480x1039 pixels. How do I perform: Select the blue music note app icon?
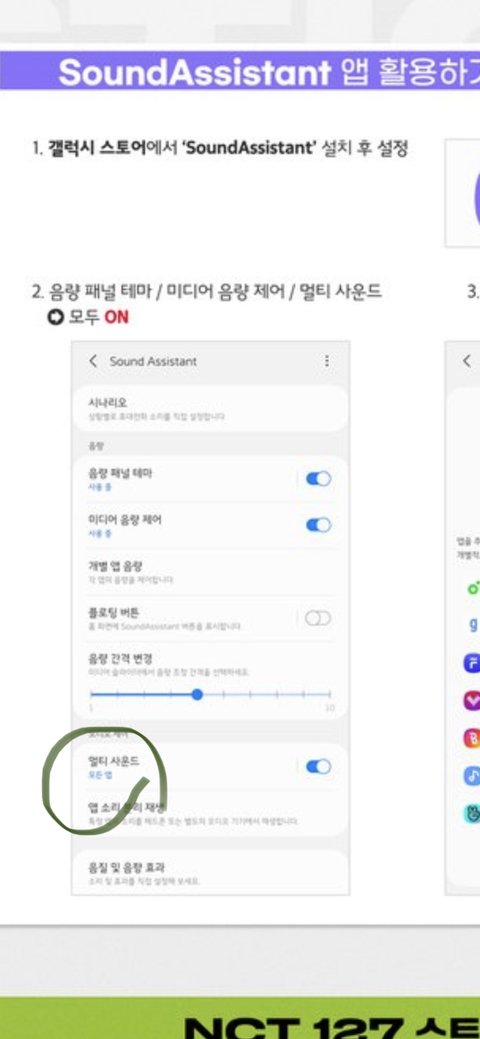click(472, 776)
